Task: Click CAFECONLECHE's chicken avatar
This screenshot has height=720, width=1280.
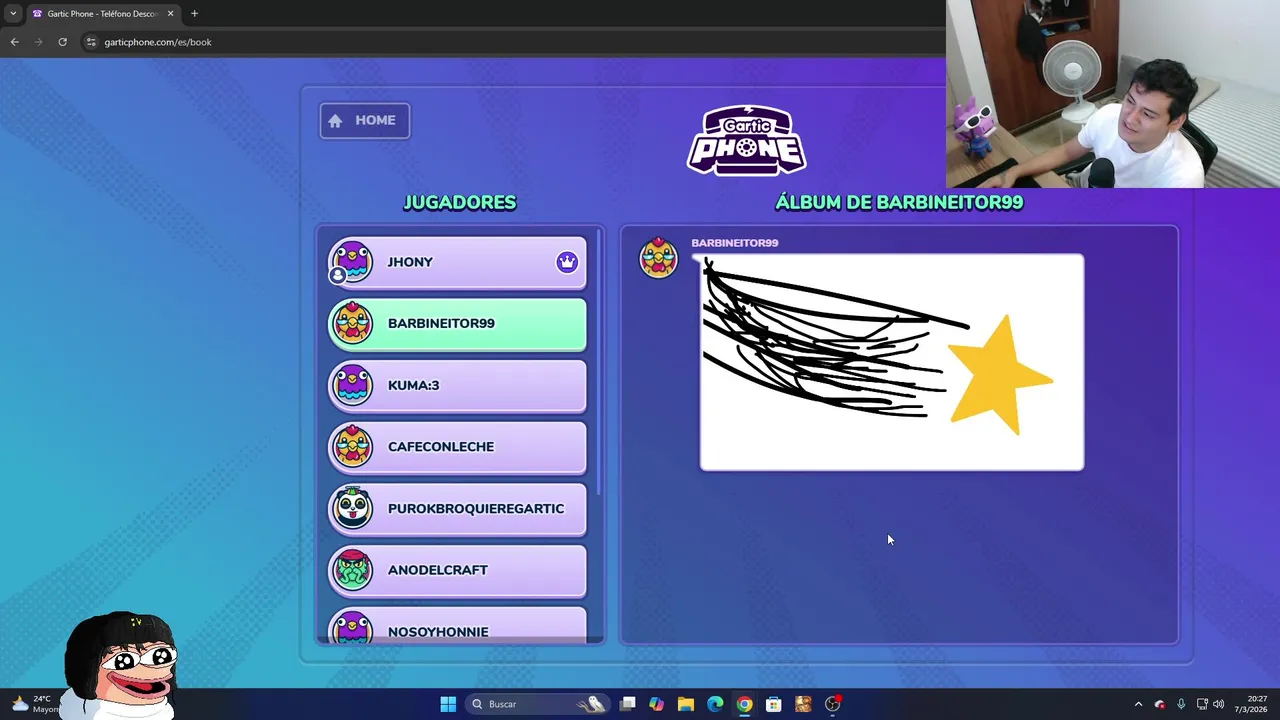Action: (352, 447)
